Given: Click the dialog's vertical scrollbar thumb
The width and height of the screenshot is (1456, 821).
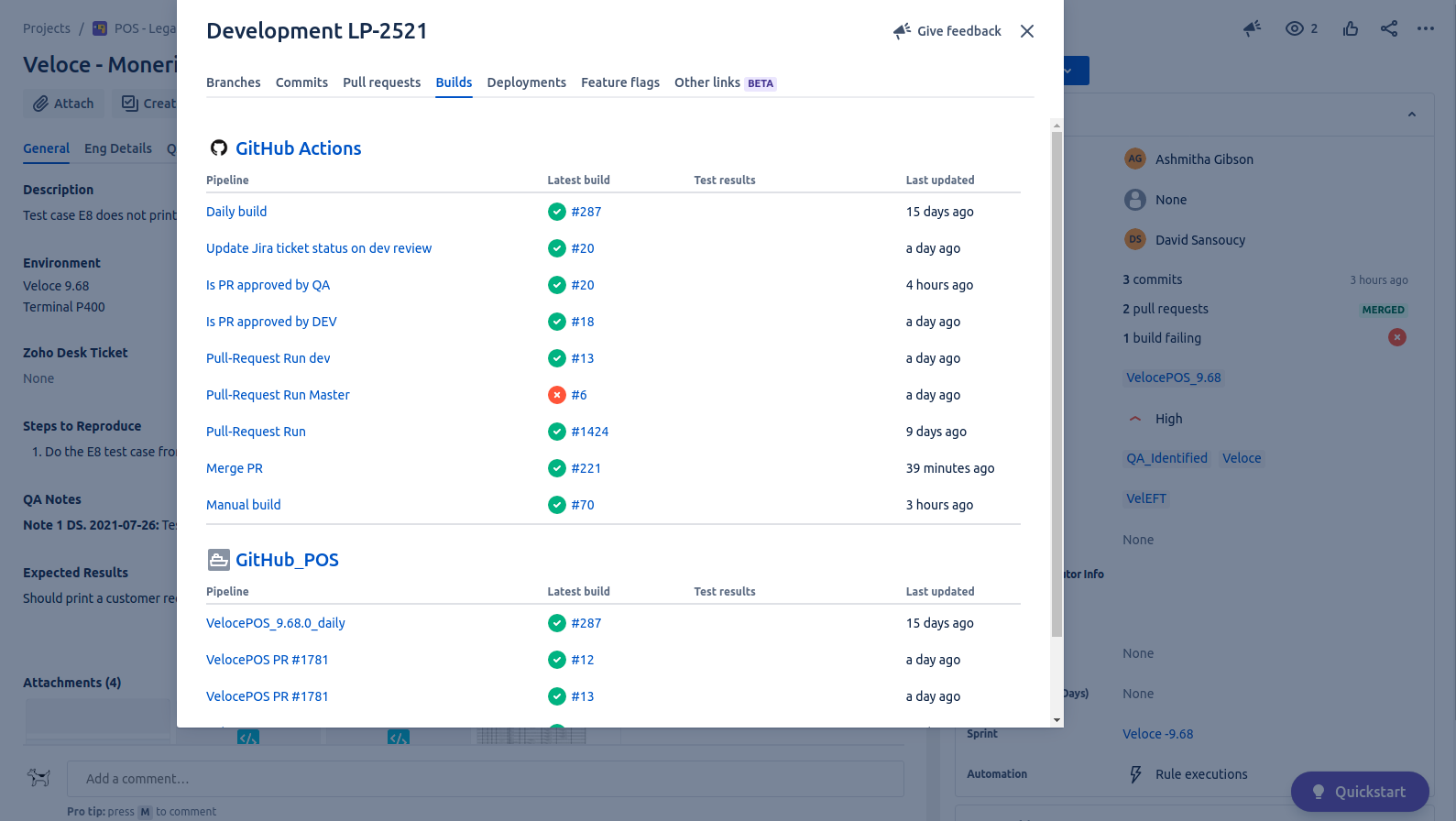Looking at the screenshot, I should coord(1057,384).
